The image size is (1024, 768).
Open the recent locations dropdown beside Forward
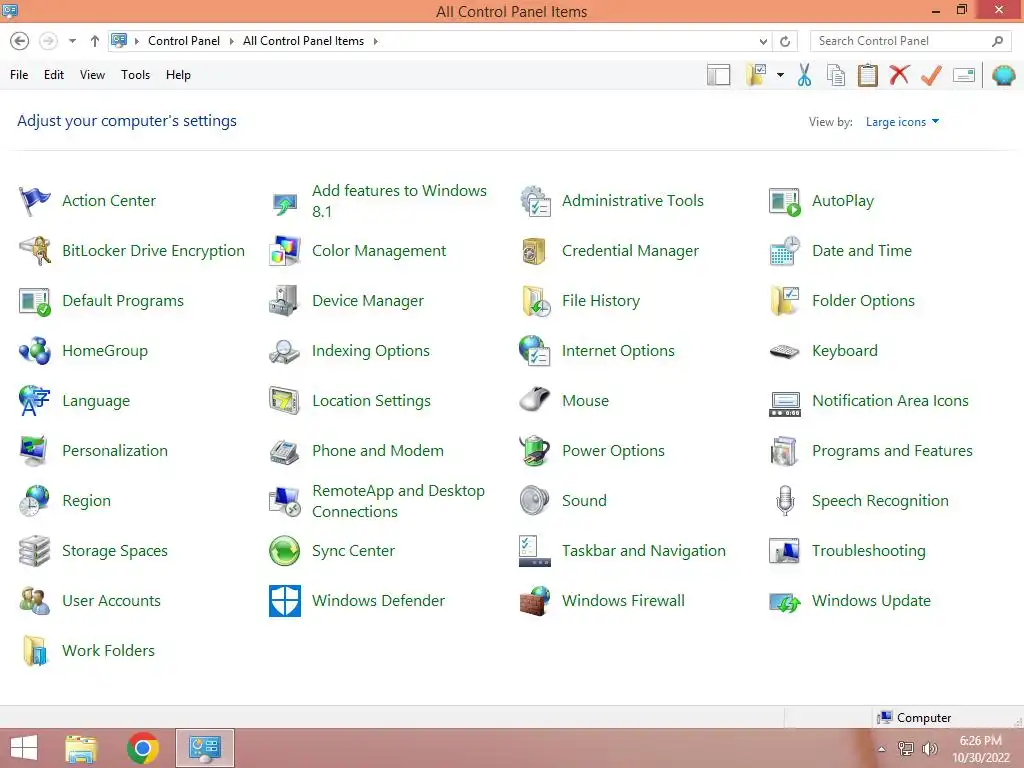[72, 41]
